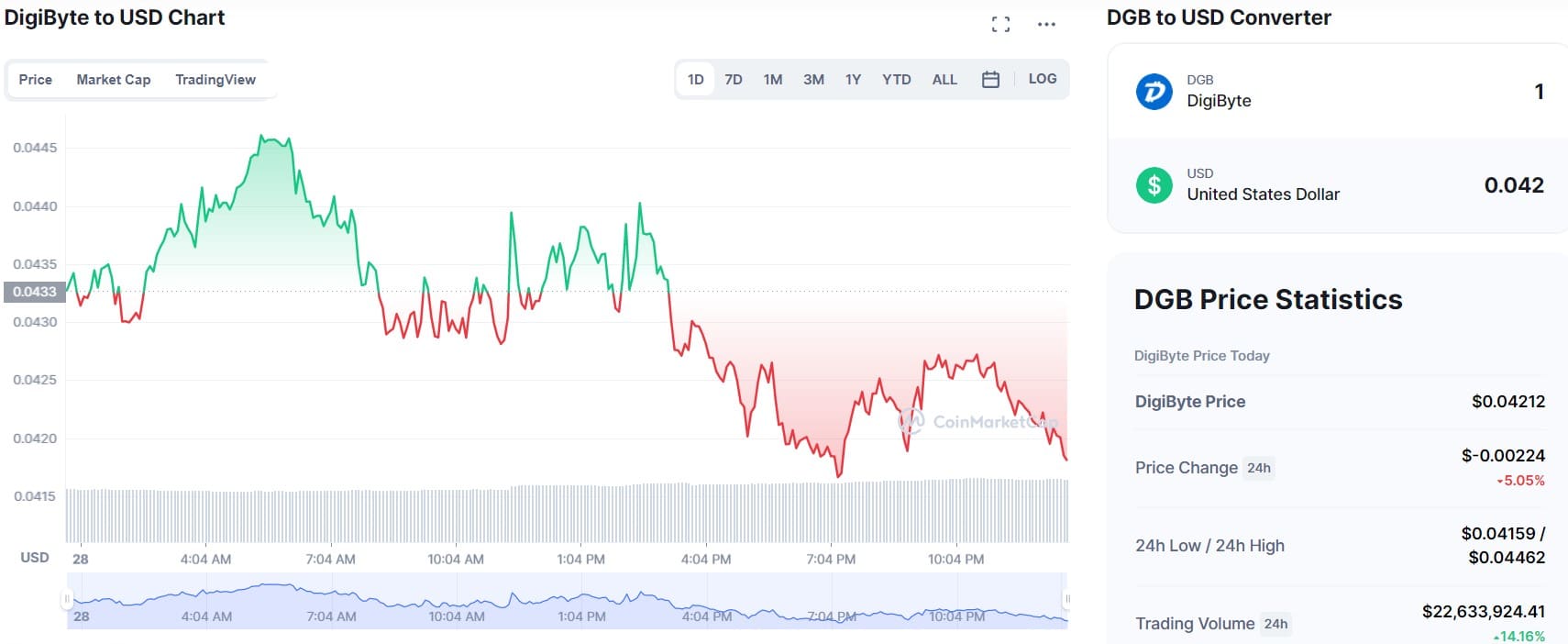Screen dimensions: 1568x644
Task: Click the Trading Volume value $22,633,924.41
Action: coord(1484,612)
